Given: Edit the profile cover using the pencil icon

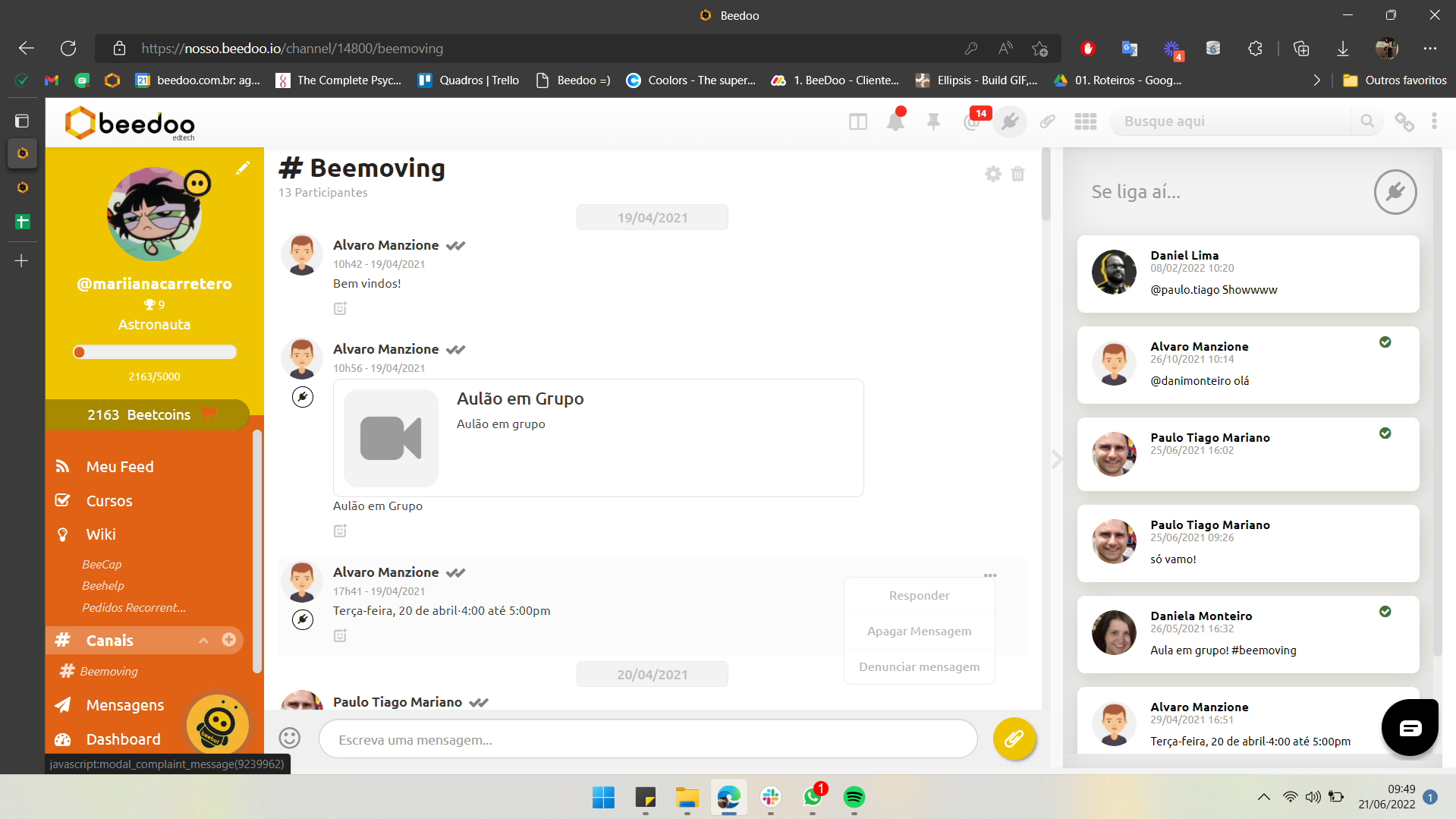Looking at the screenshot, I should point(244,168).
